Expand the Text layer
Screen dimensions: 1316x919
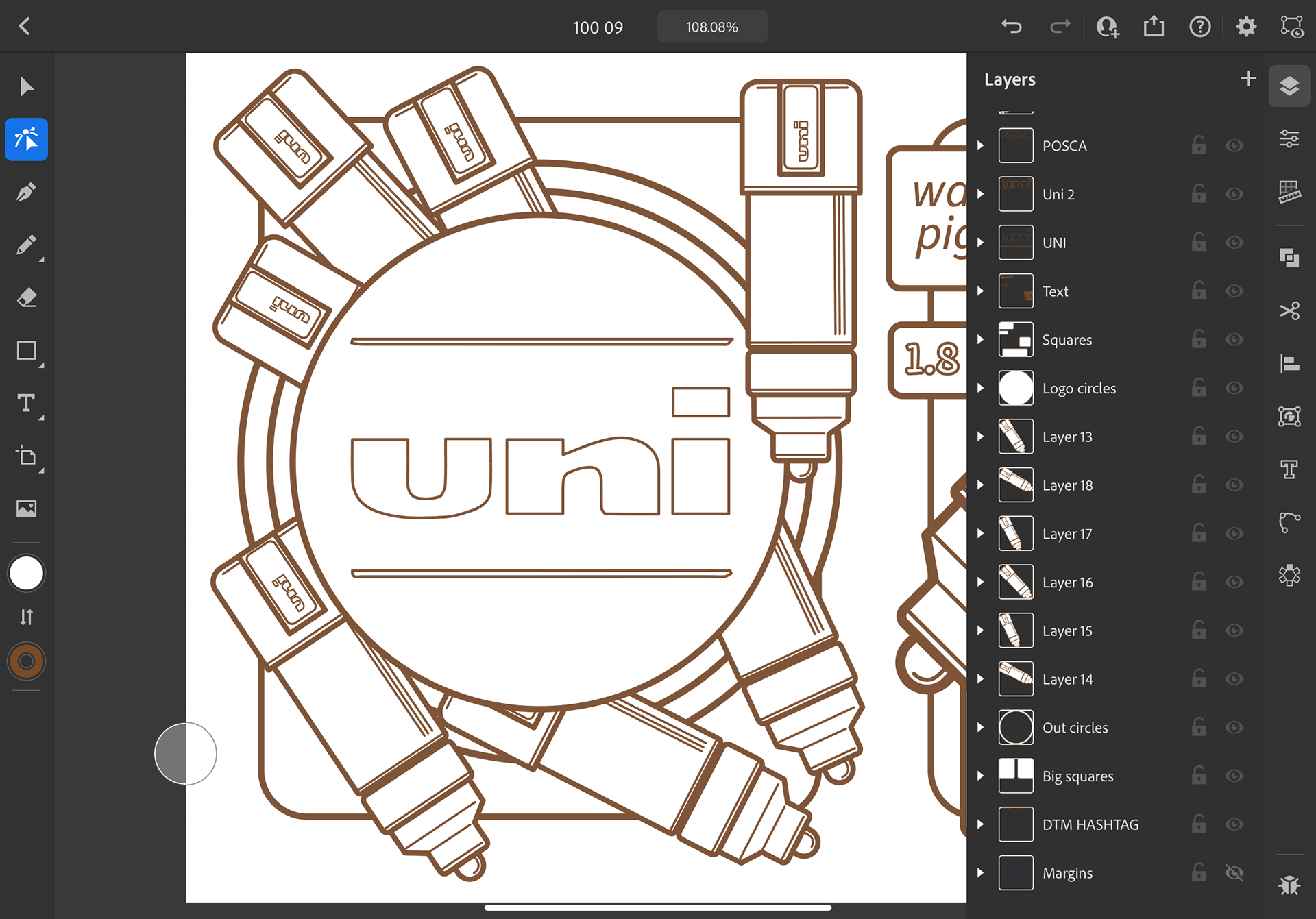point(981,291)
